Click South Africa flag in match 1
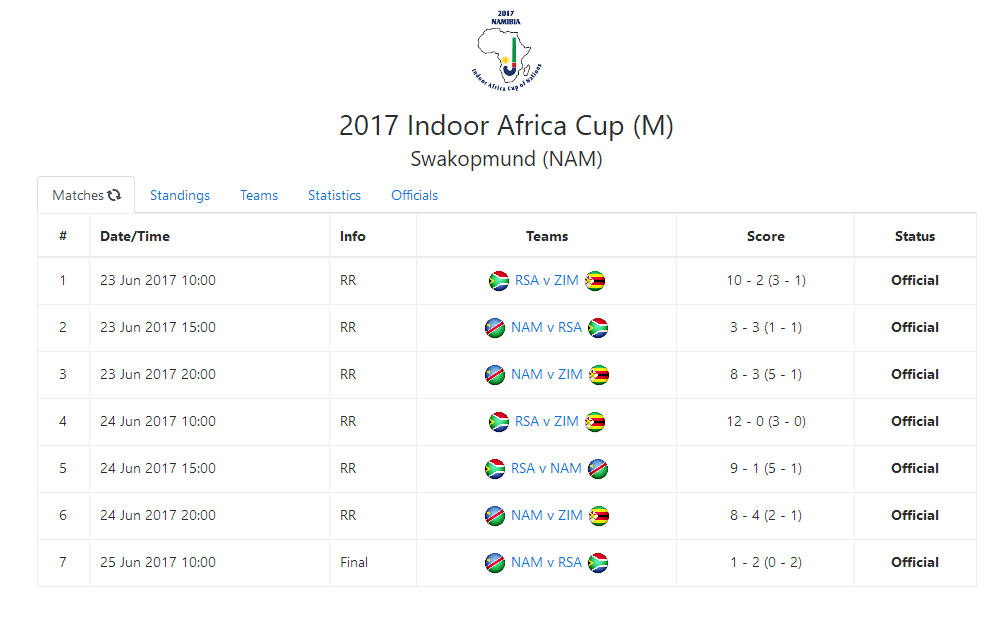 pyautogui.click(x=499, y=281)
